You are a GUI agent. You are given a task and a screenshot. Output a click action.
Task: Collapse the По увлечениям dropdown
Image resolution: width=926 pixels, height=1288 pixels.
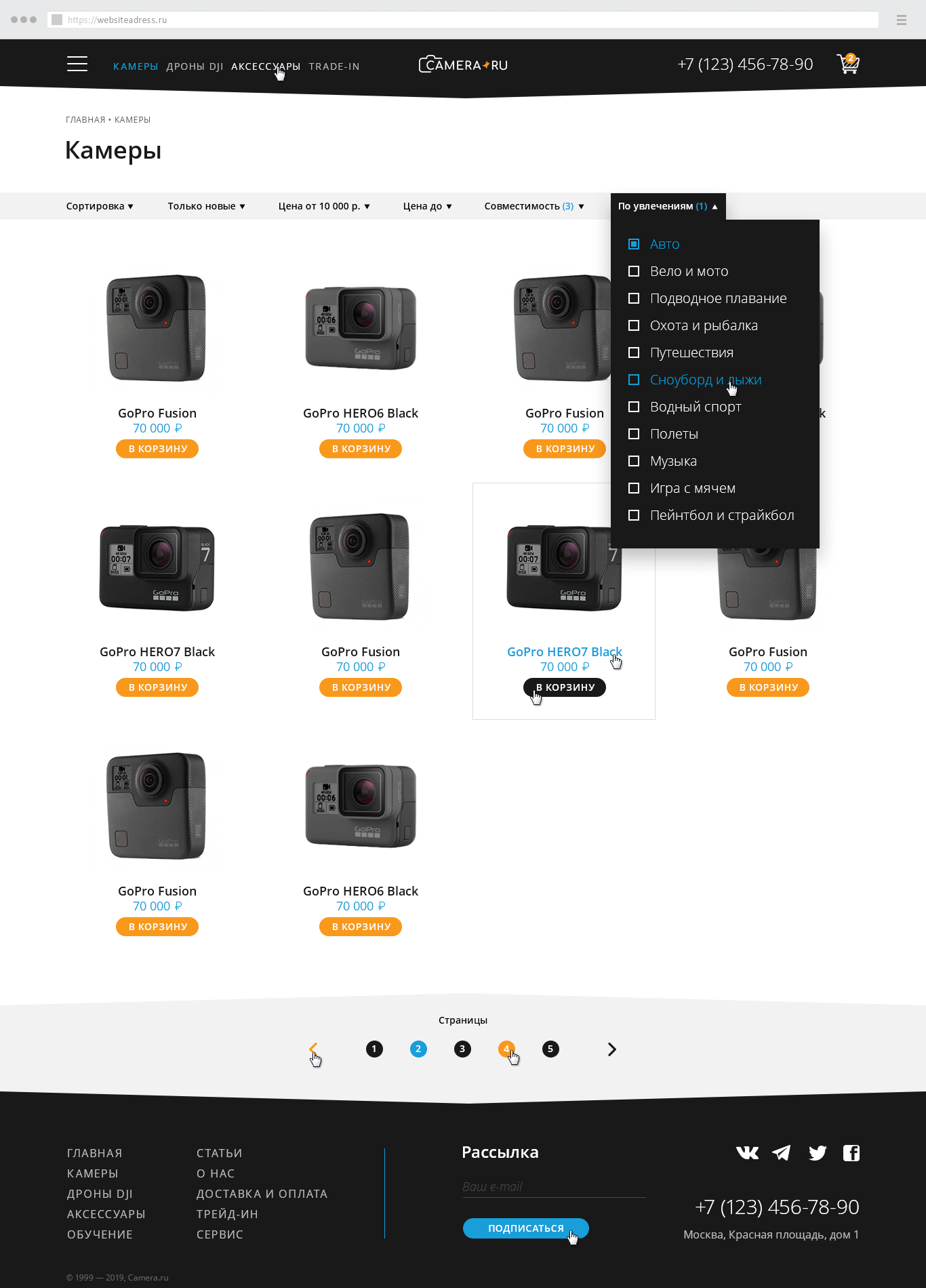click(x=668, y=206)
